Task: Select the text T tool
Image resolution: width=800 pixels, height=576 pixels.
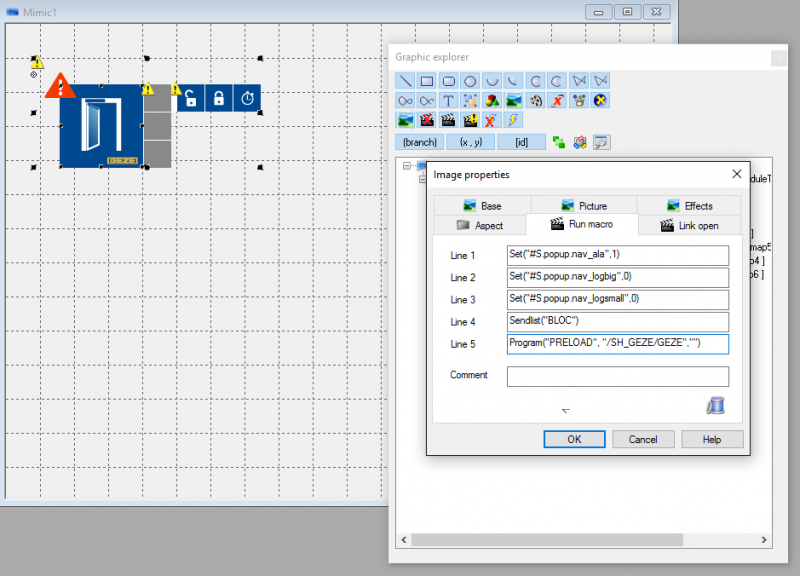Action: point(448,101)
